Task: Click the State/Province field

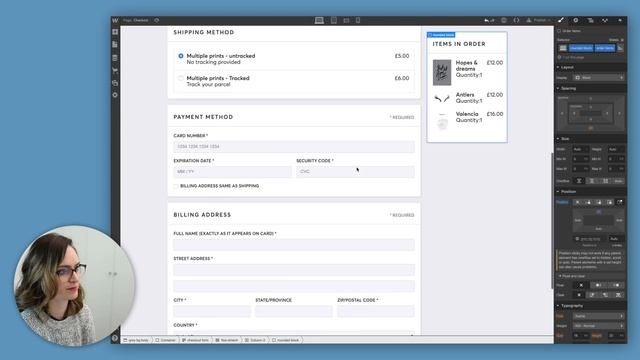Action: (294, 311)
